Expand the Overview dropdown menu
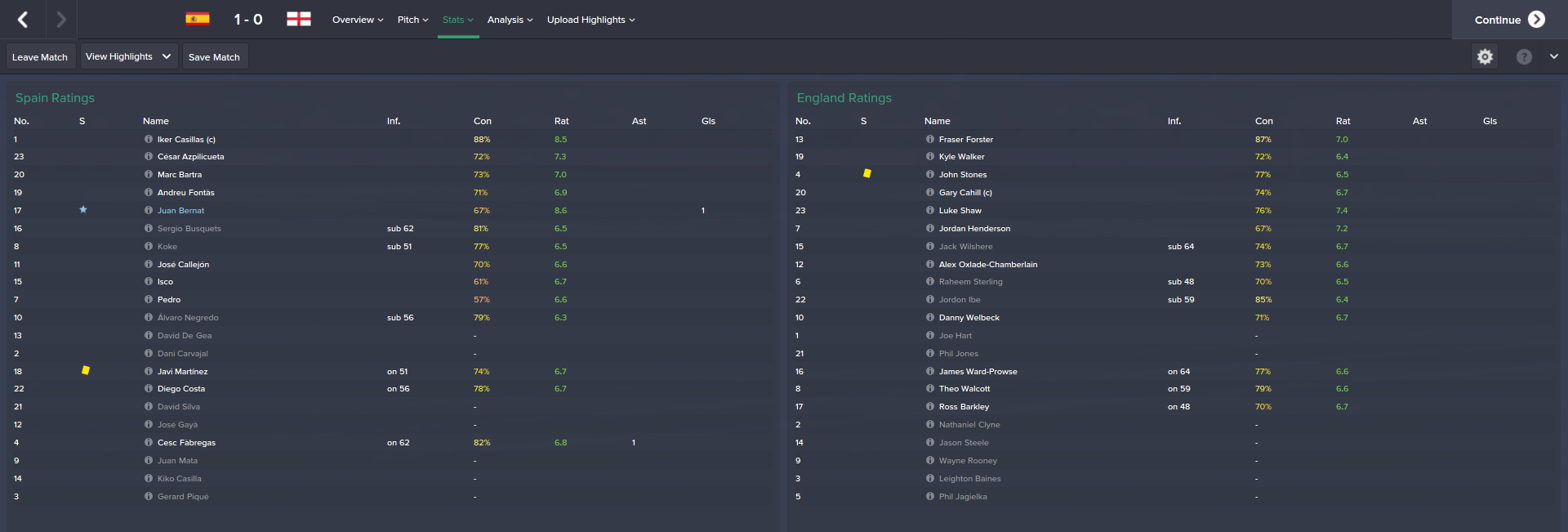 point(358,20)
